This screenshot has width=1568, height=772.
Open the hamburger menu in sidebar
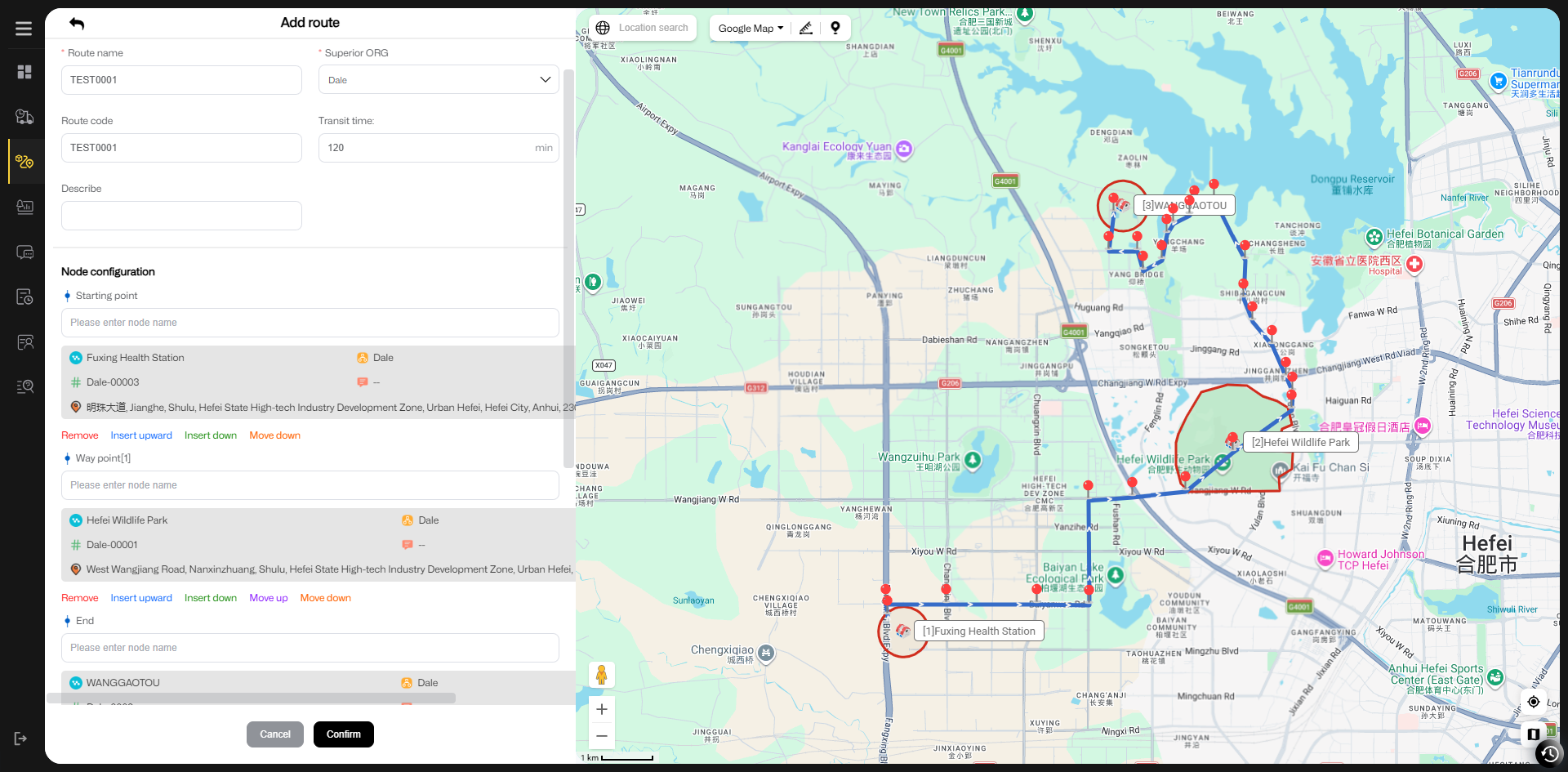[x=24, y=29]
